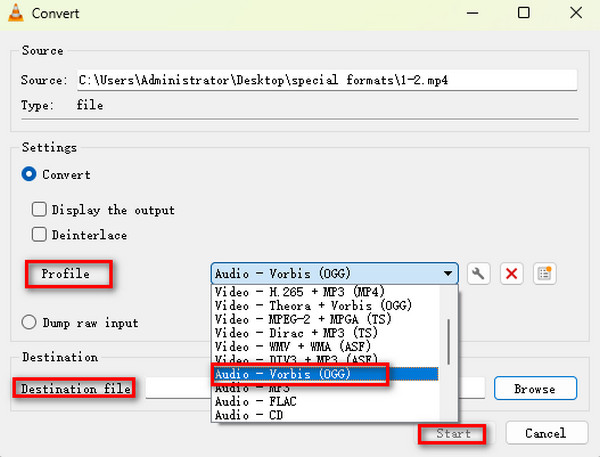
Task: Click the Cancel button
Action: (546, 433)
